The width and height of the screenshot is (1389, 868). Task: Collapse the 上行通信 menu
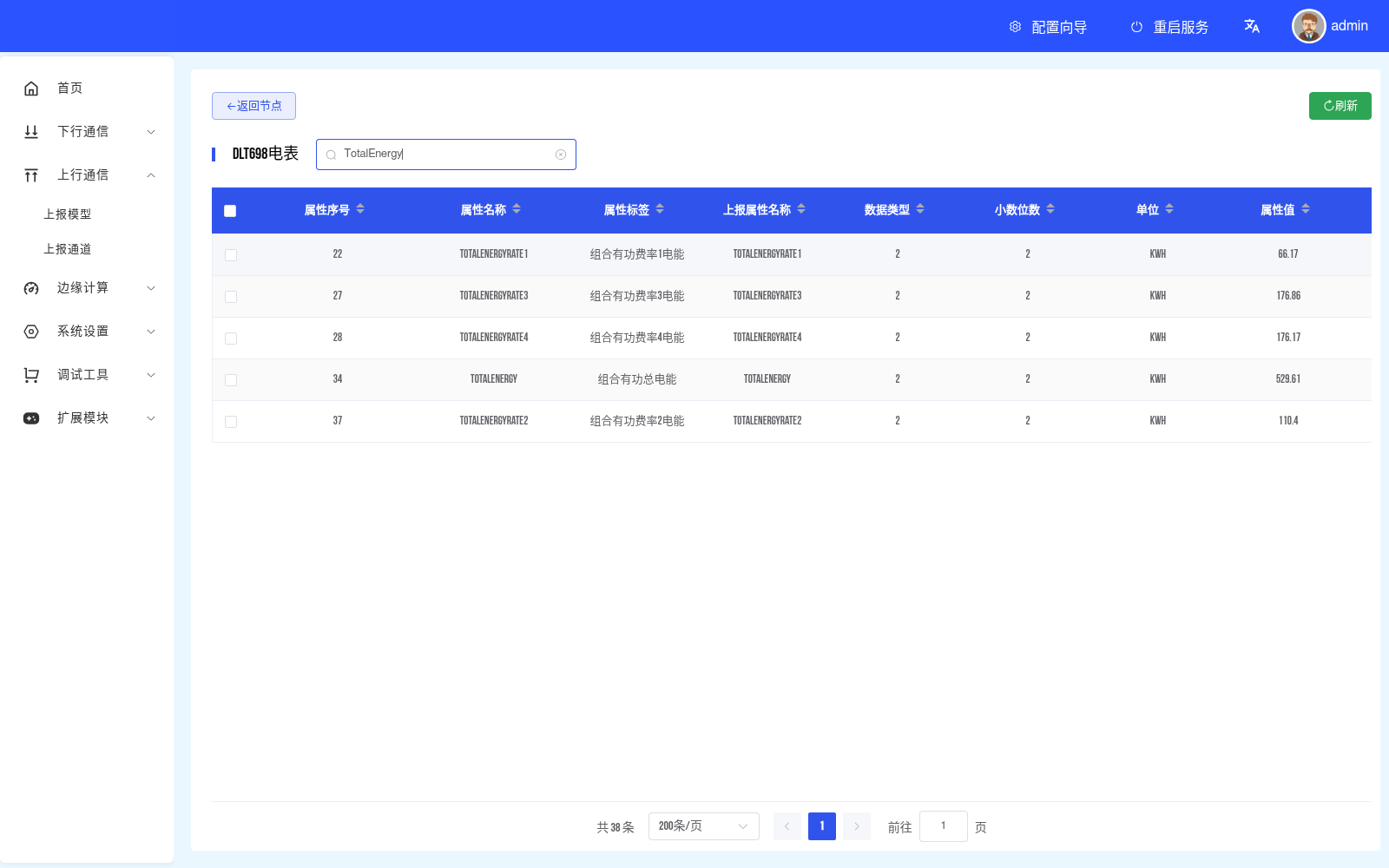[87, 174]
